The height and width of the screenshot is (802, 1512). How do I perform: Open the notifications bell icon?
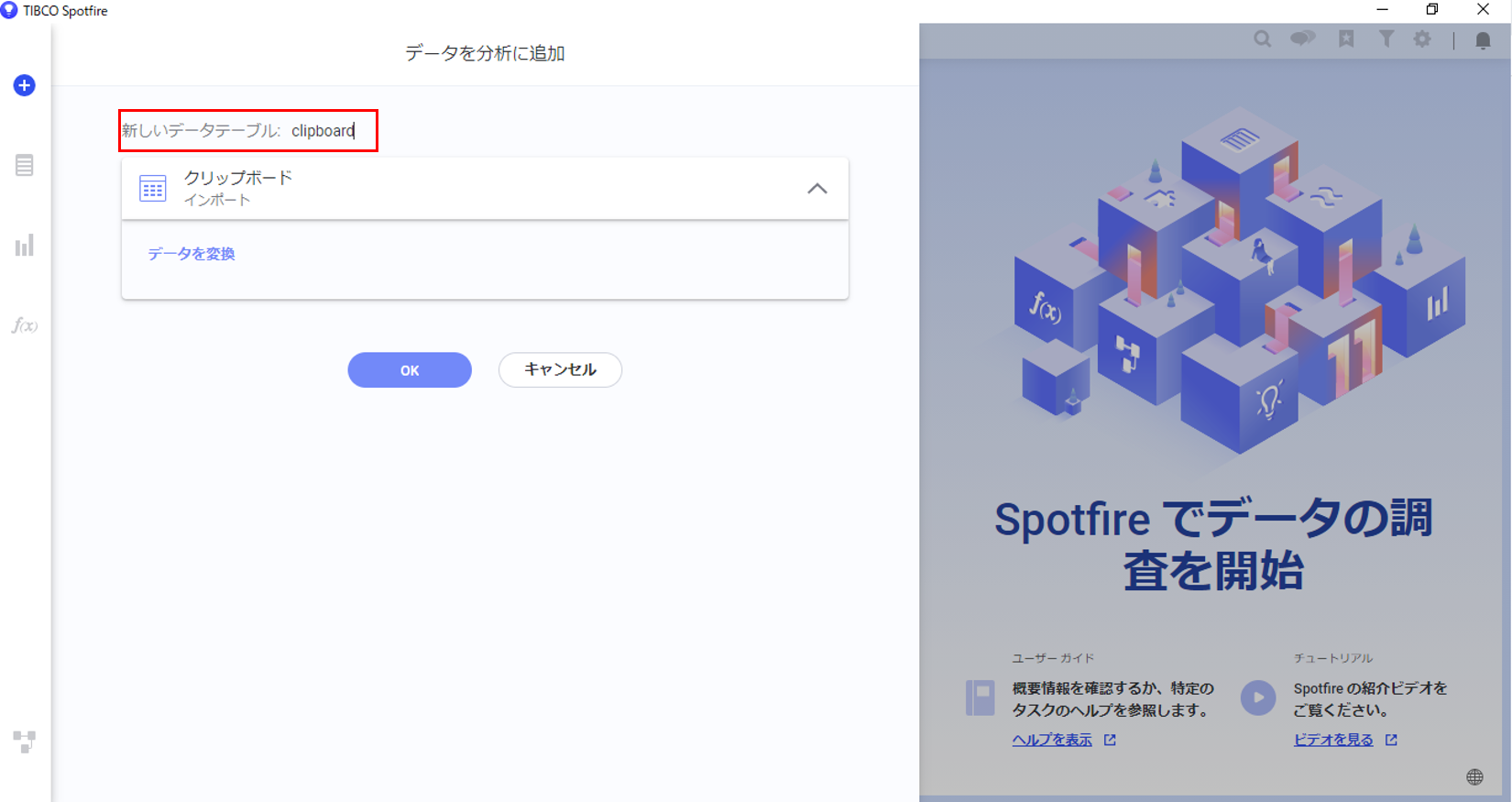tap(1483, 40)
